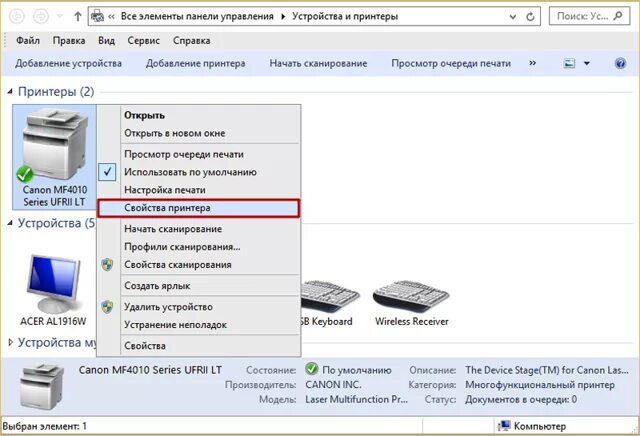Click the help question mark icon
The width and height of the screenshot is (640, 436).
point(620,63)
